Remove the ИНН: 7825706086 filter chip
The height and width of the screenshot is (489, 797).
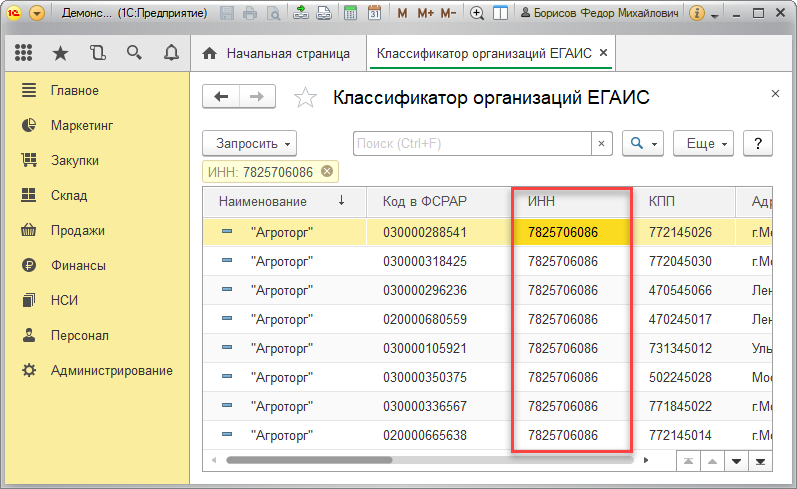(327, 172)
